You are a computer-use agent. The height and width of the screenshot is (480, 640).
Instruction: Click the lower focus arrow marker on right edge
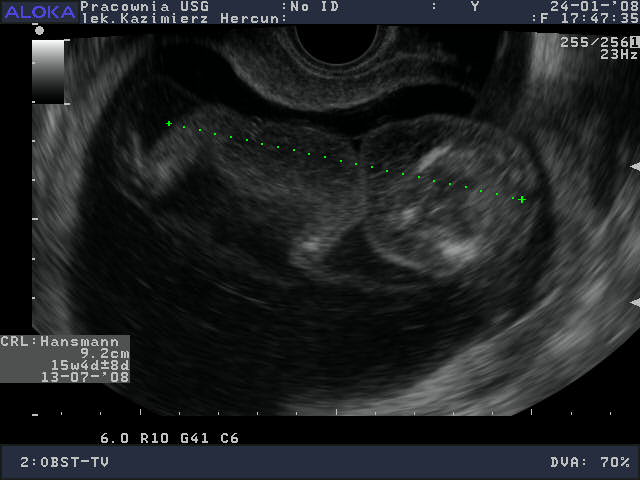point(635,302)
